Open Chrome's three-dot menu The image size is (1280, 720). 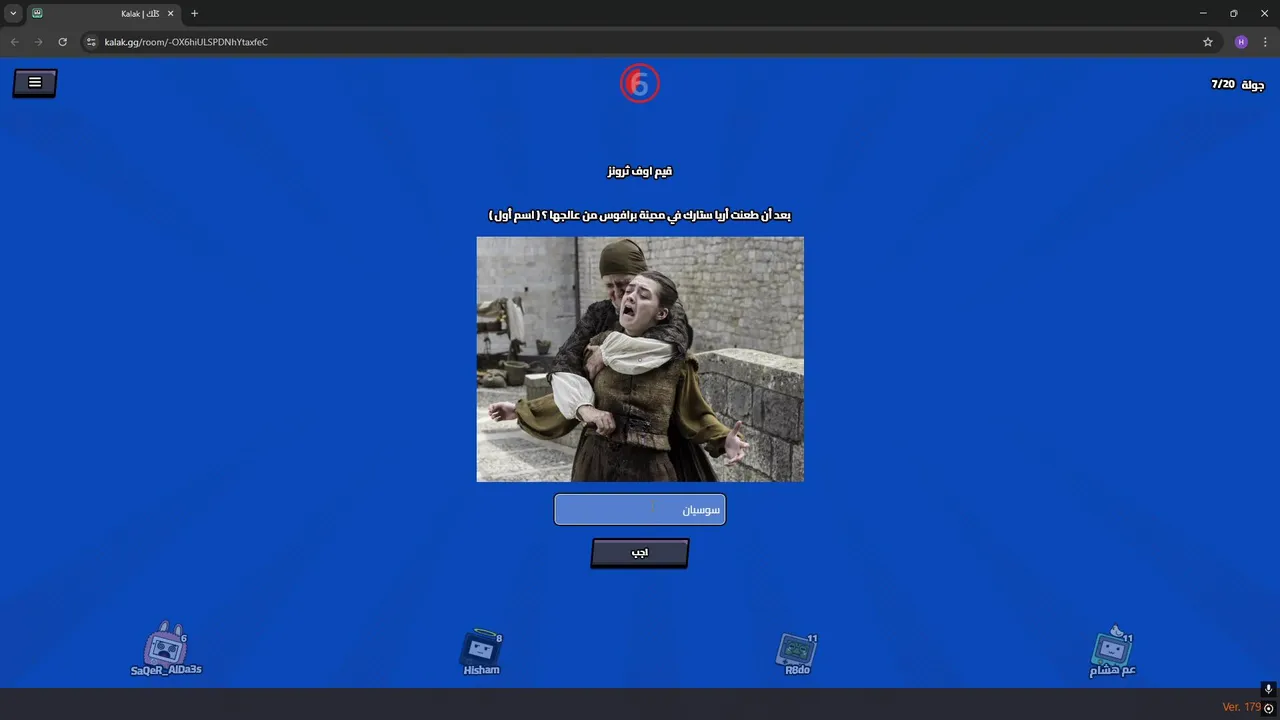tap(1266, 42)
